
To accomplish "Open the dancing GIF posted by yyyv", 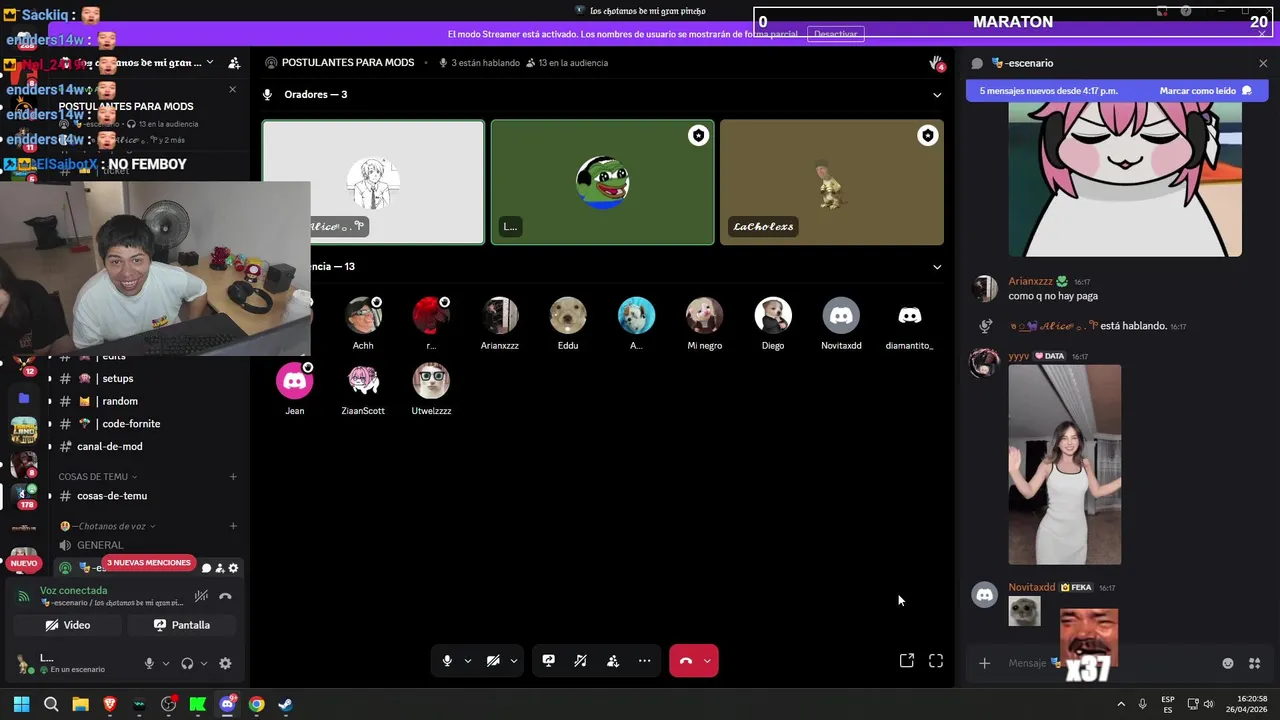I will coord(1065,465).
